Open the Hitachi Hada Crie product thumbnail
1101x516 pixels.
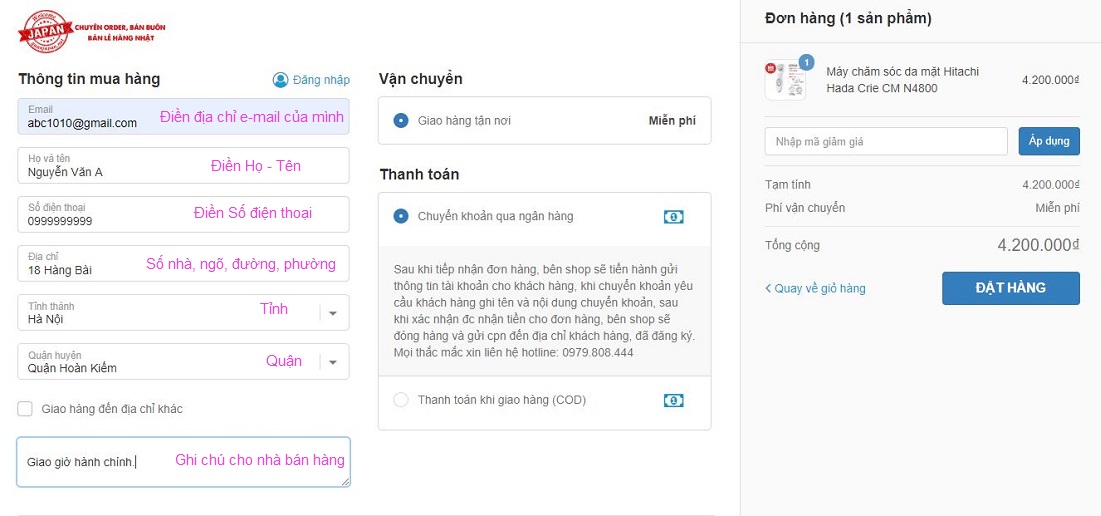tap(785, 80)
